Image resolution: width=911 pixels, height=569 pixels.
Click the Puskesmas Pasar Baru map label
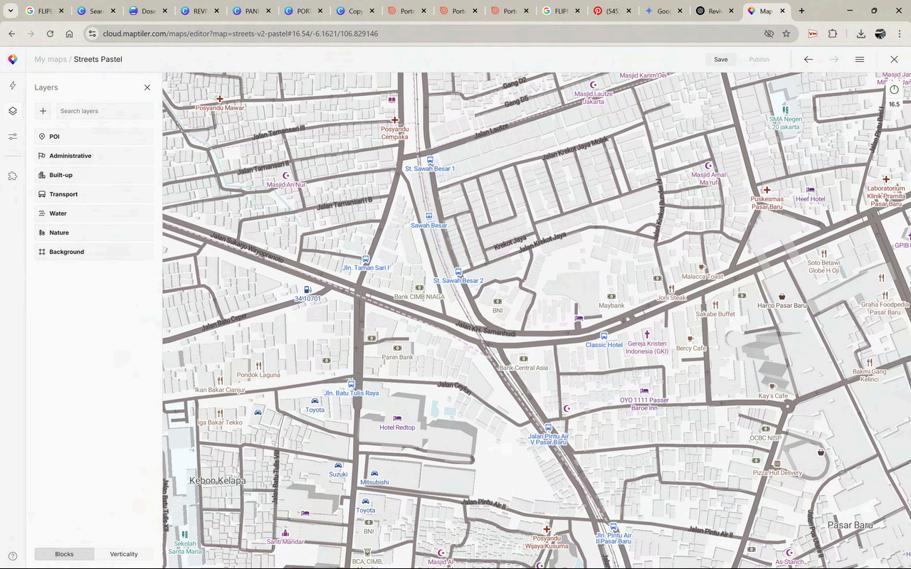pos(767,202)
